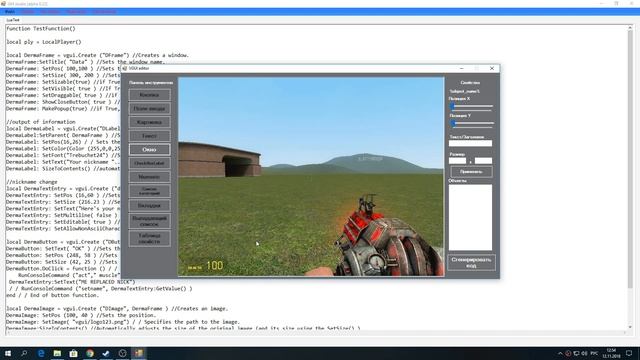Open the checkmark app on taskbar
Screen dimensions: 640x360
tap(106, 353)
